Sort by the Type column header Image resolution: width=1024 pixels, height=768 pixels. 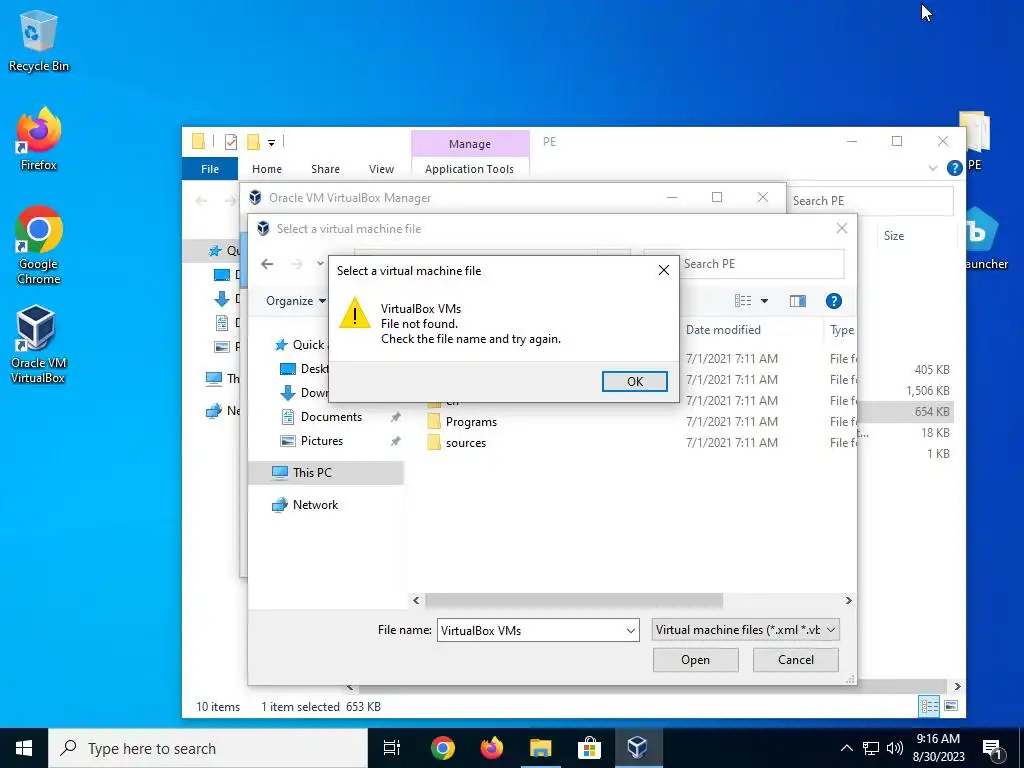pyautogui.click(x=842, y=330)
